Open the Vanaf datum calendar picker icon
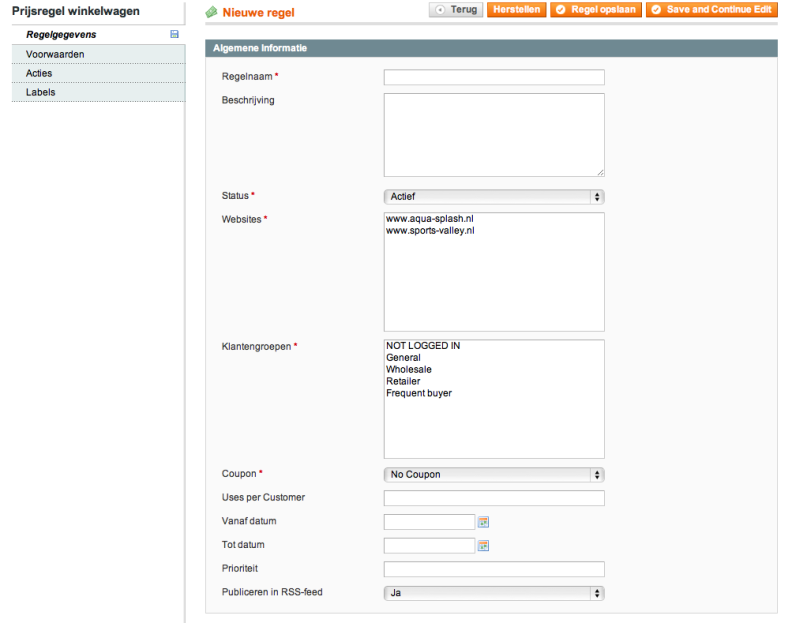This screenshot has height=623, width=792. point(483,522)
